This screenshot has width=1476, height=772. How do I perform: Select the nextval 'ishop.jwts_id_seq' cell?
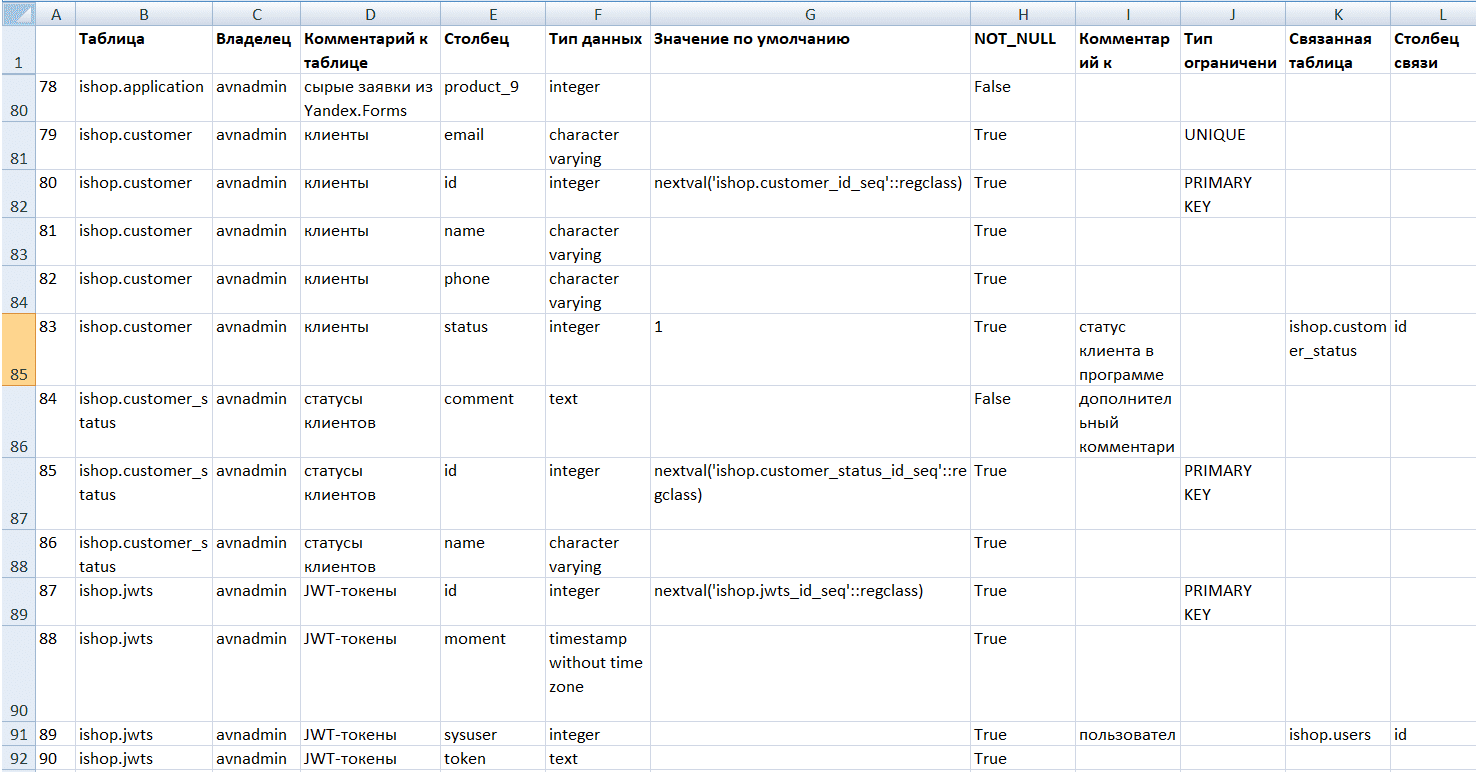click(810, 602)
